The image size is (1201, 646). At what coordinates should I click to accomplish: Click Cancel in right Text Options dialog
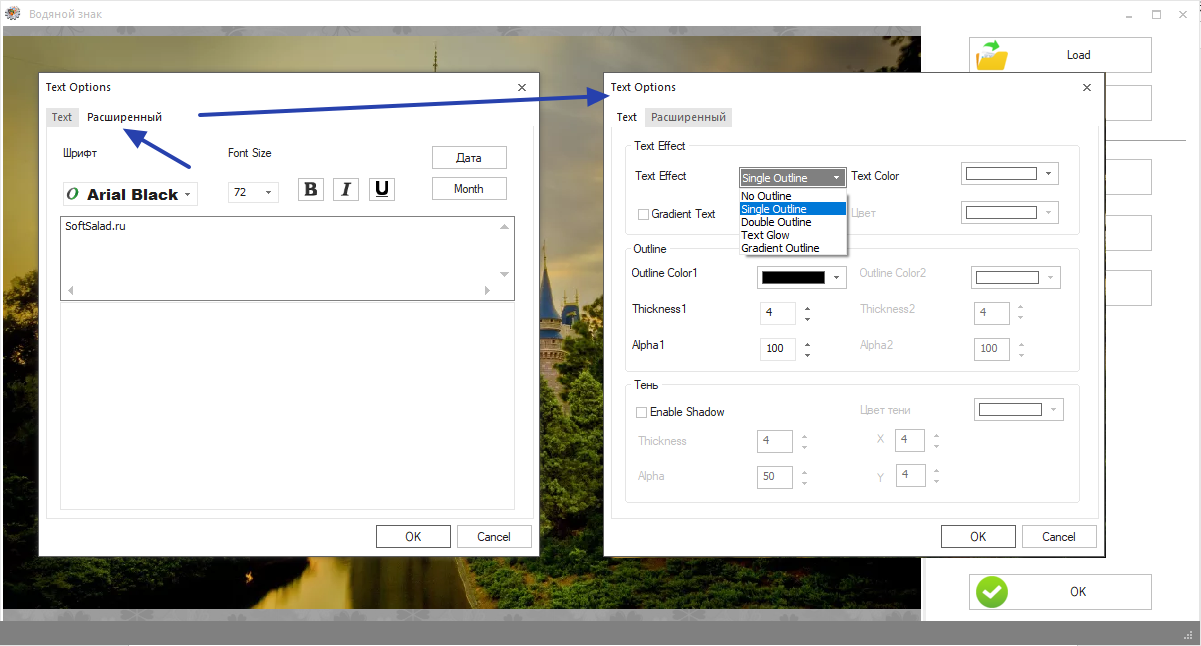[x=1059, y=537]
